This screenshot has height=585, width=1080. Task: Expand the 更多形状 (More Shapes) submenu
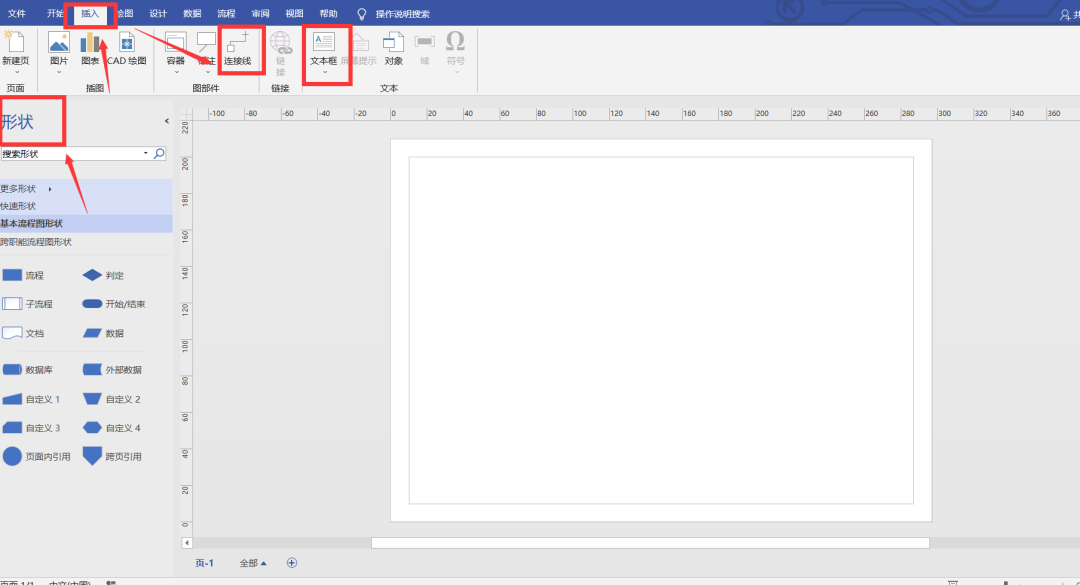click(x=50, y=188)
